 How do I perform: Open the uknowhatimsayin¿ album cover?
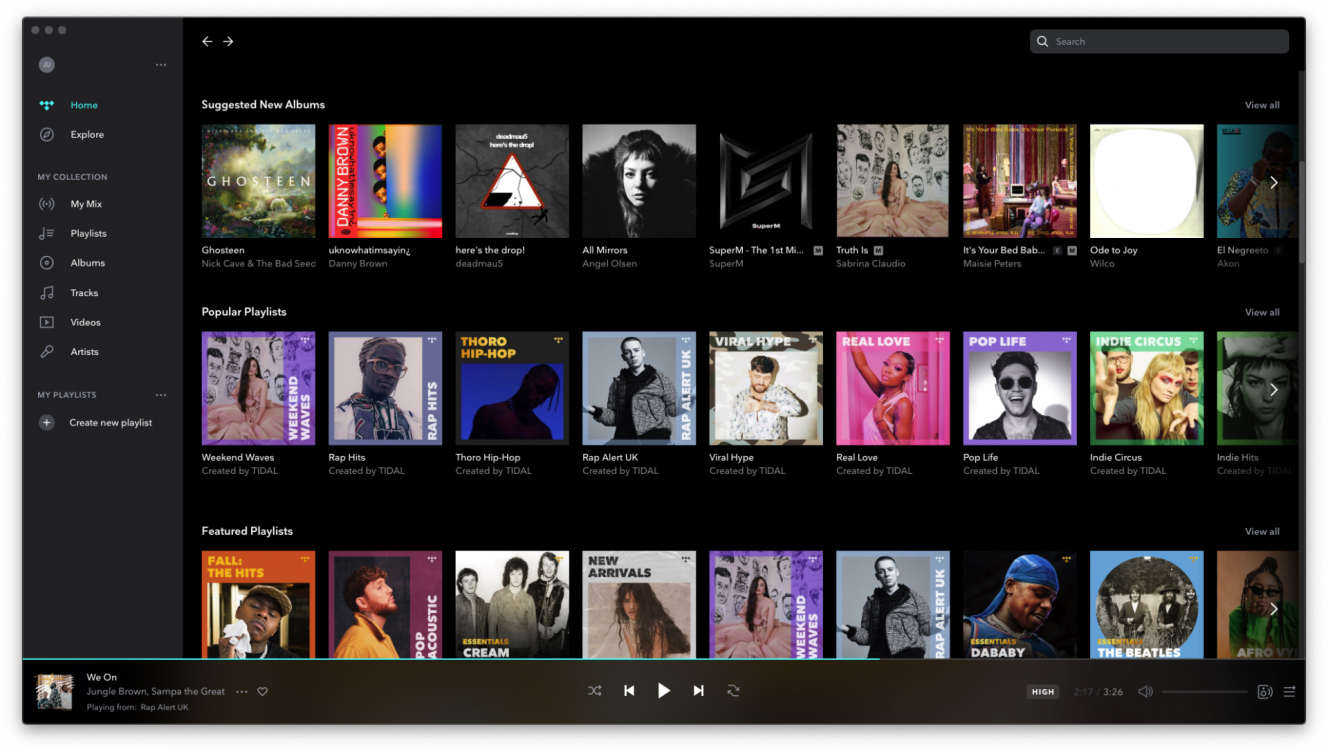[x=385, y=181]
